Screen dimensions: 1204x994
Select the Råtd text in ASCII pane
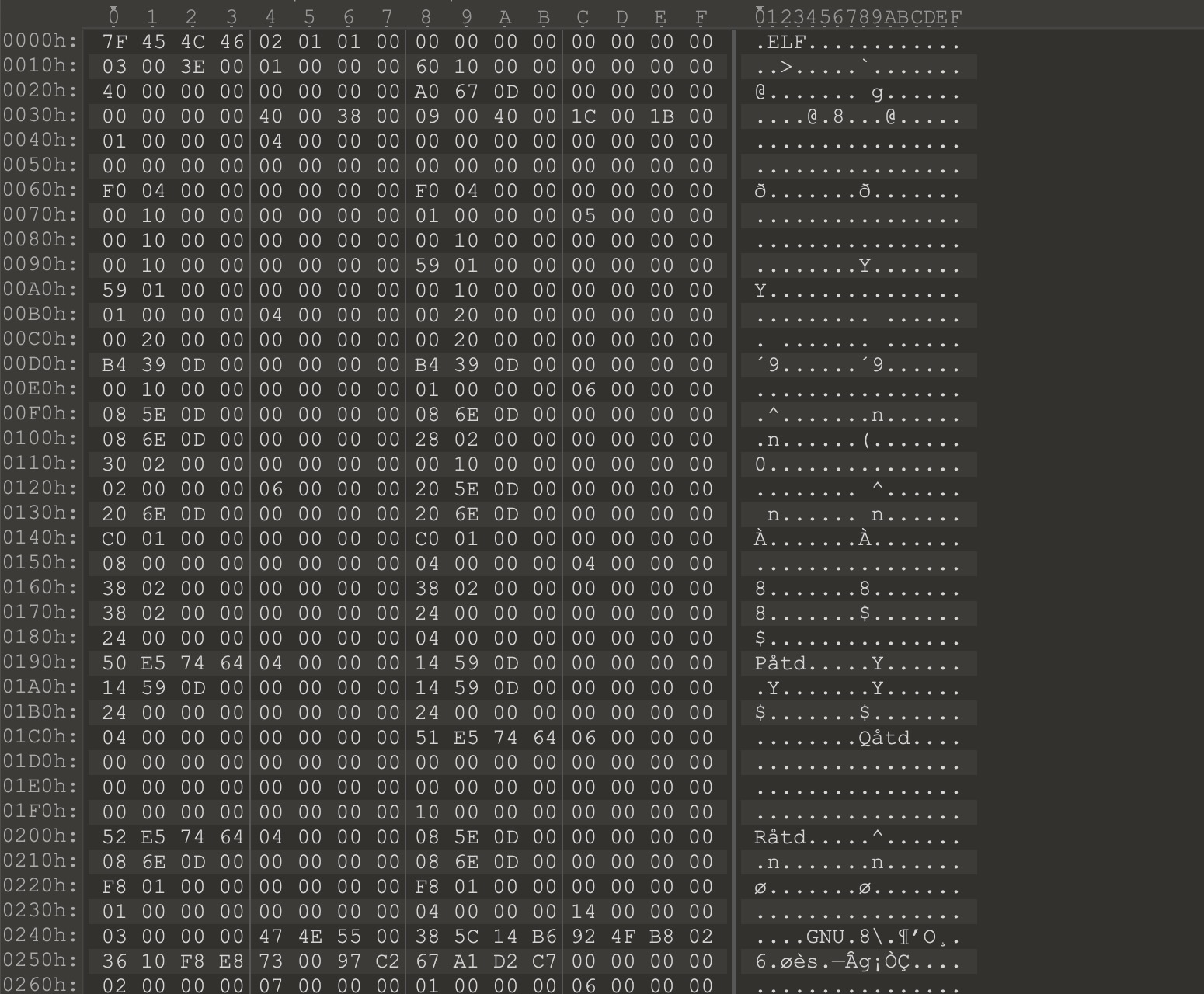[x=780, y=838]
